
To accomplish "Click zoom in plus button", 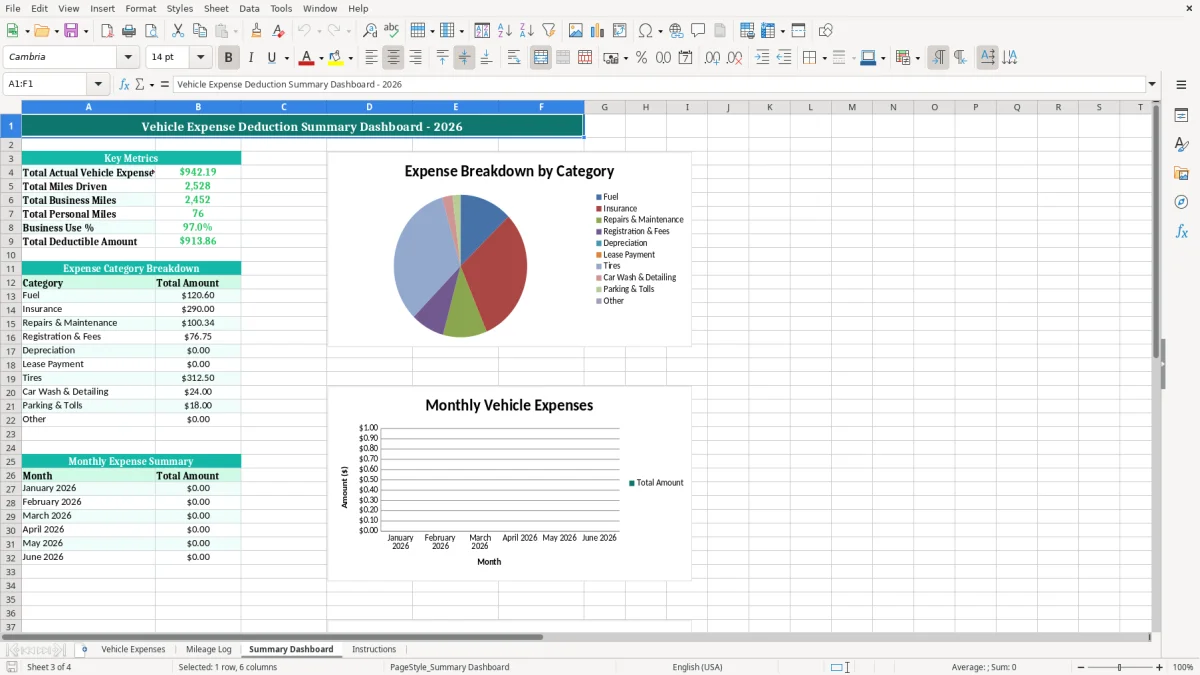I will 1160,667.
